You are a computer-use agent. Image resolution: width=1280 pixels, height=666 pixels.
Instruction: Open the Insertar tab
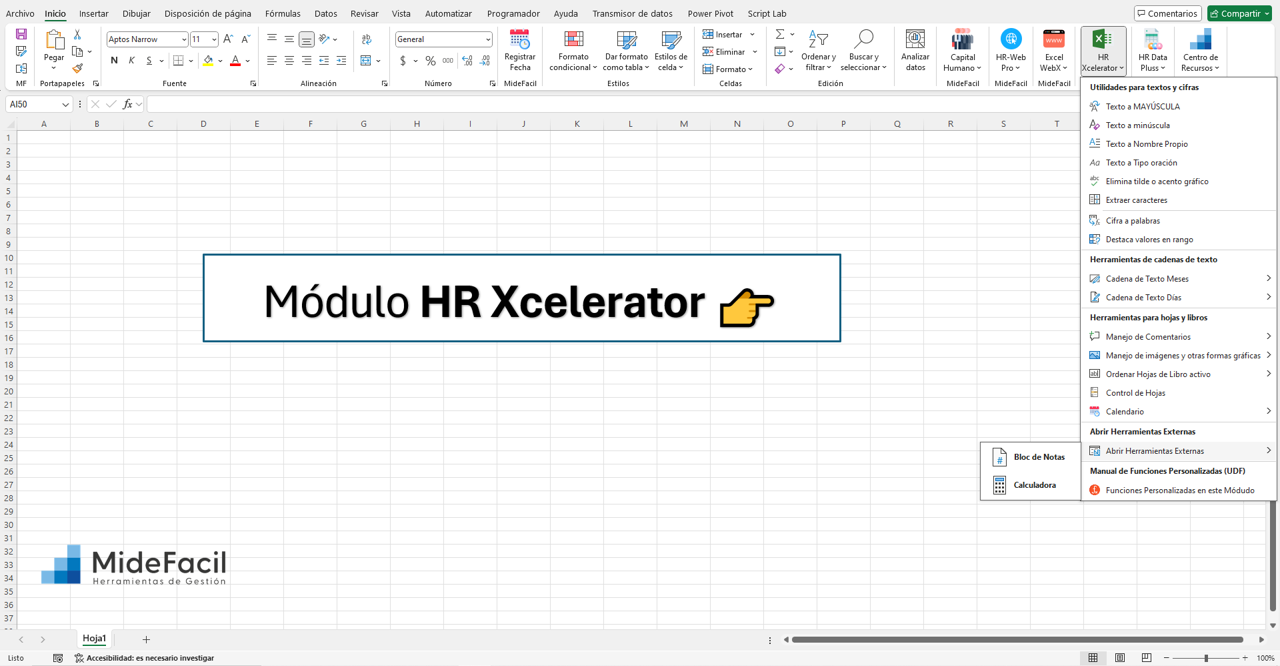(94, 14)
